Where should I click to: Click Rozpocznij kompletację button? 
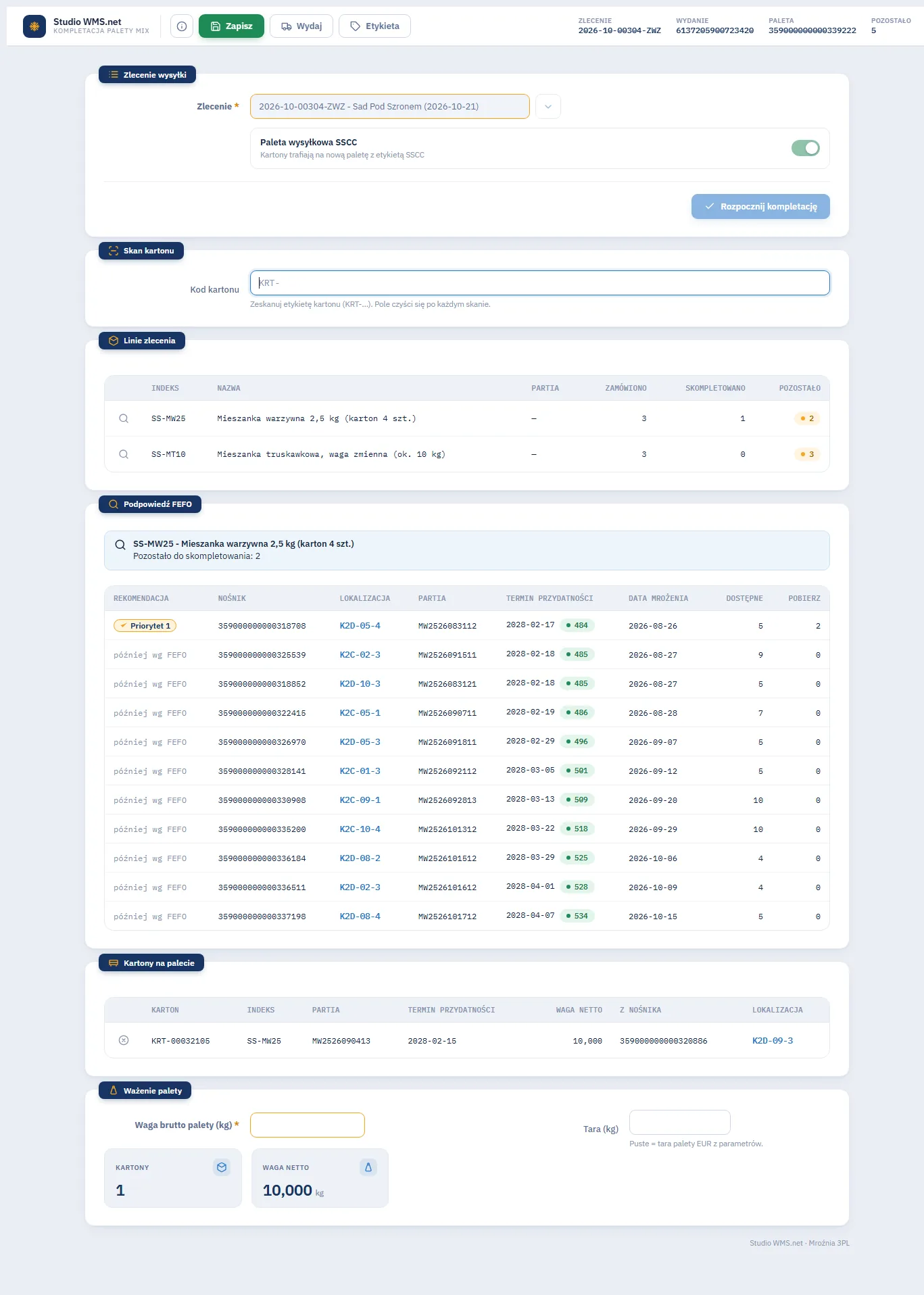[760, 207]
